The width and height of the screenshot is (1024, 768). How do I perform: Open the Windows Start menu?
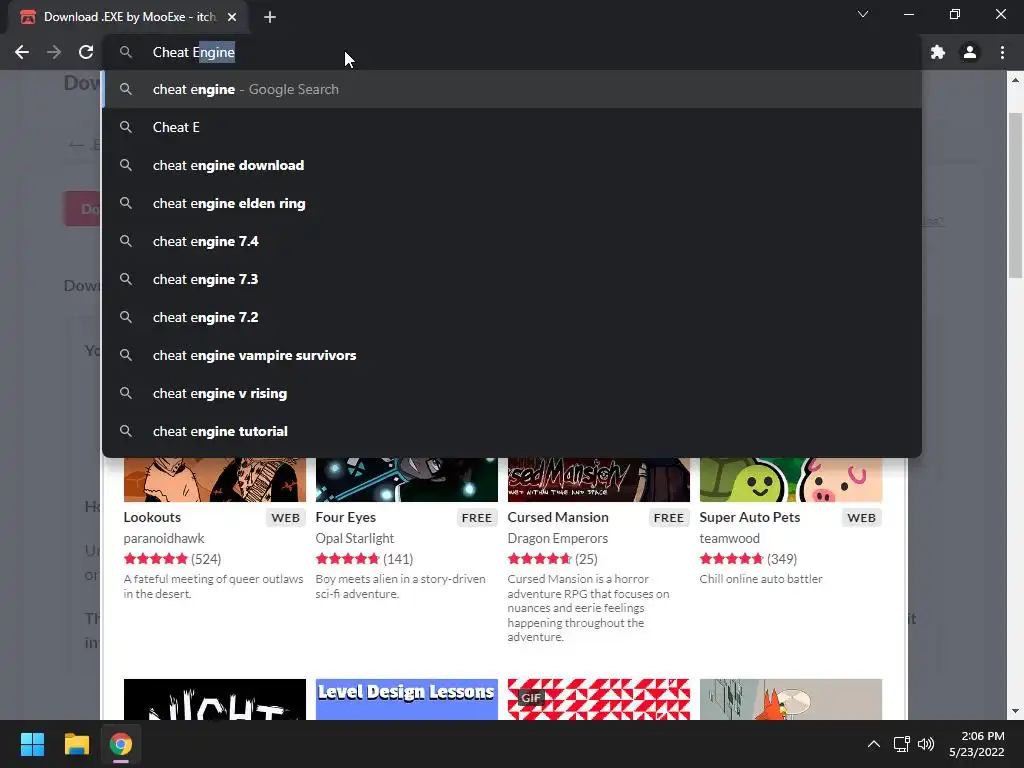click(32, 744)
